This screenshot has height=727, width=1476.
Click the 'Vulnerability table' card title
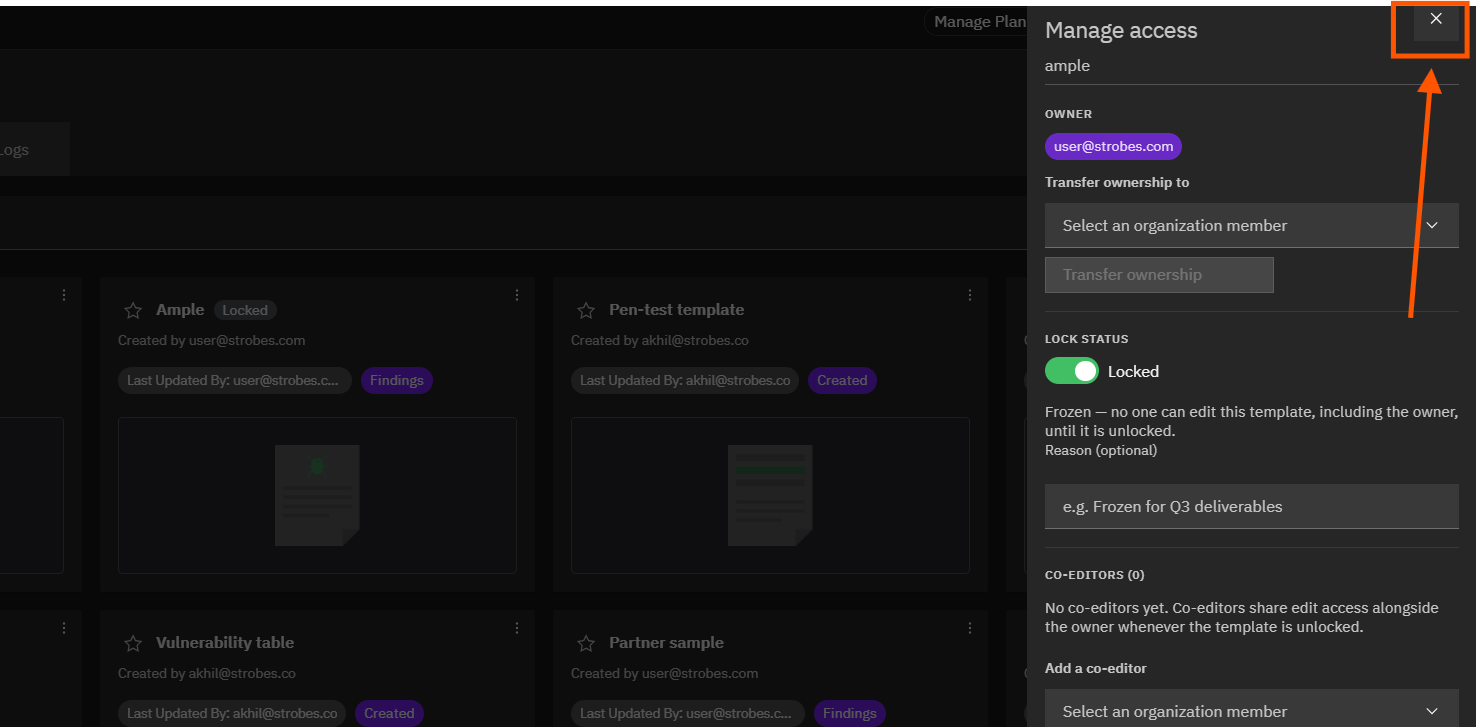pyautogui.click(x=225, y=643)
